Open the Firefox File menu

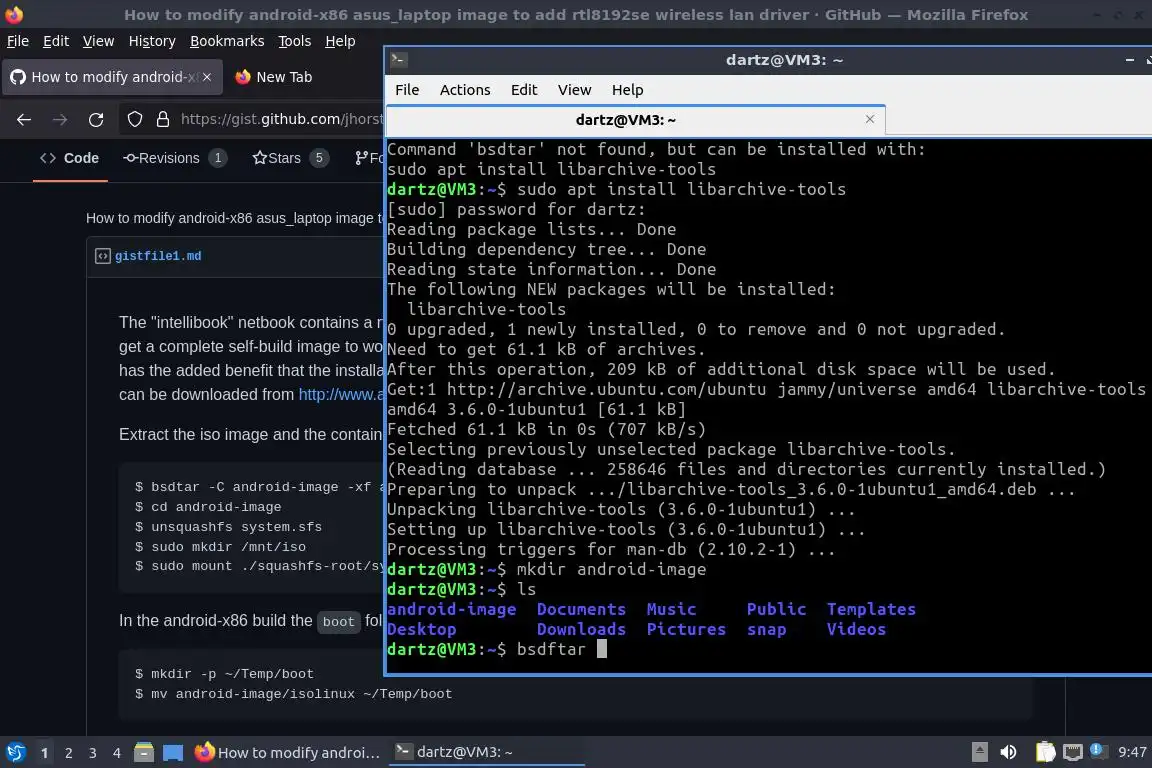click(x=18, y=41)
